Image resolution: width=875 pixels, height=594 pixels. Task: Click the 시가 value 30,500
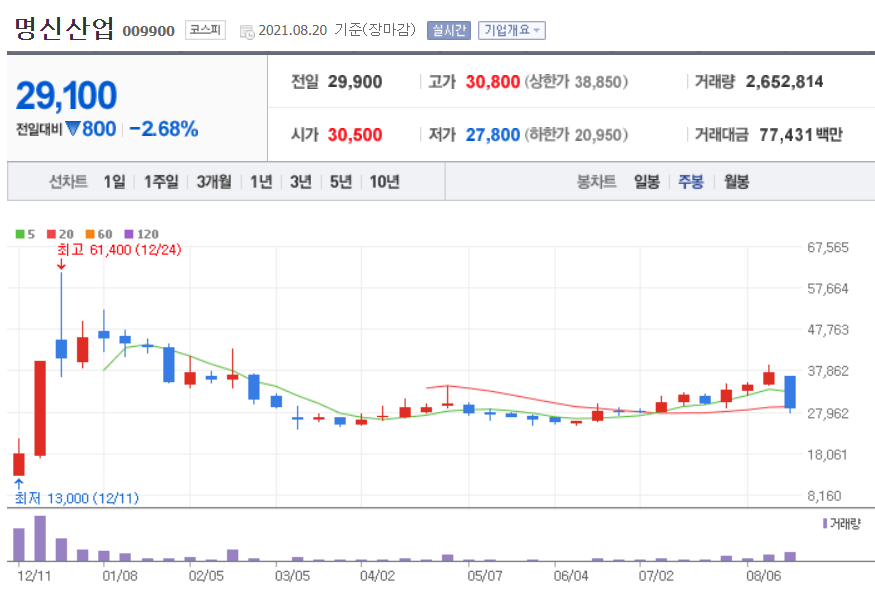point(355,135)
